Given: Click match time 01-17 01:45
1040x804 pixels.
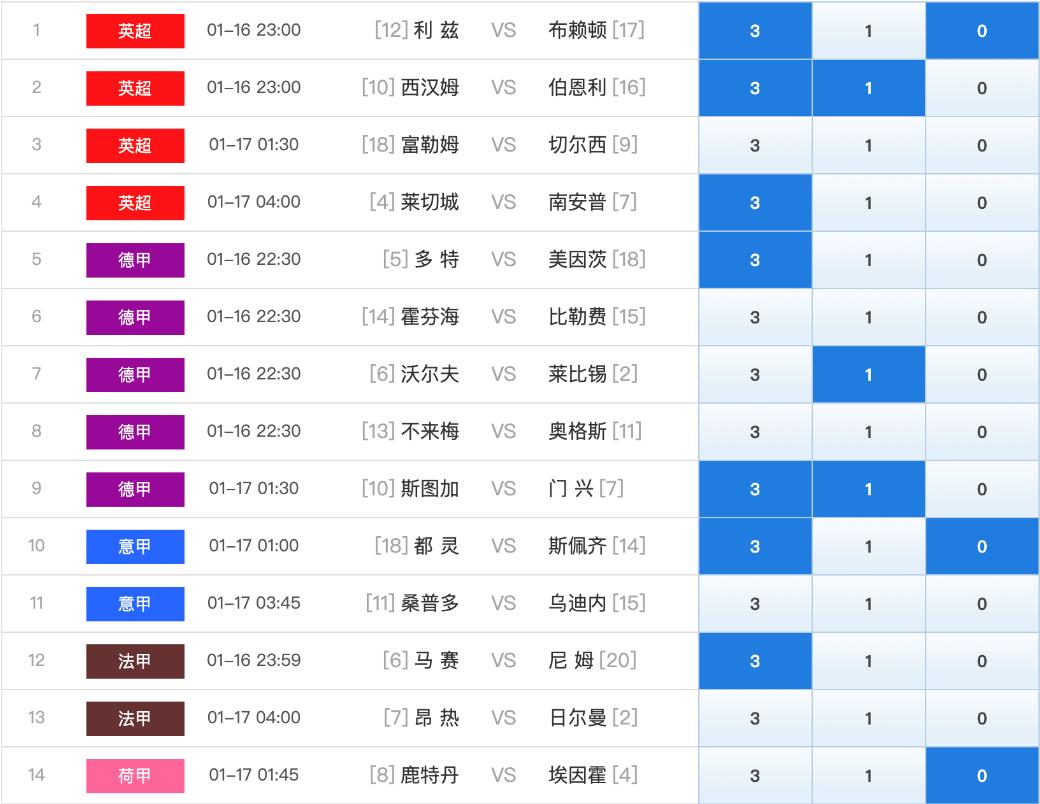Looking at the screenshot, I should [253, 775].
